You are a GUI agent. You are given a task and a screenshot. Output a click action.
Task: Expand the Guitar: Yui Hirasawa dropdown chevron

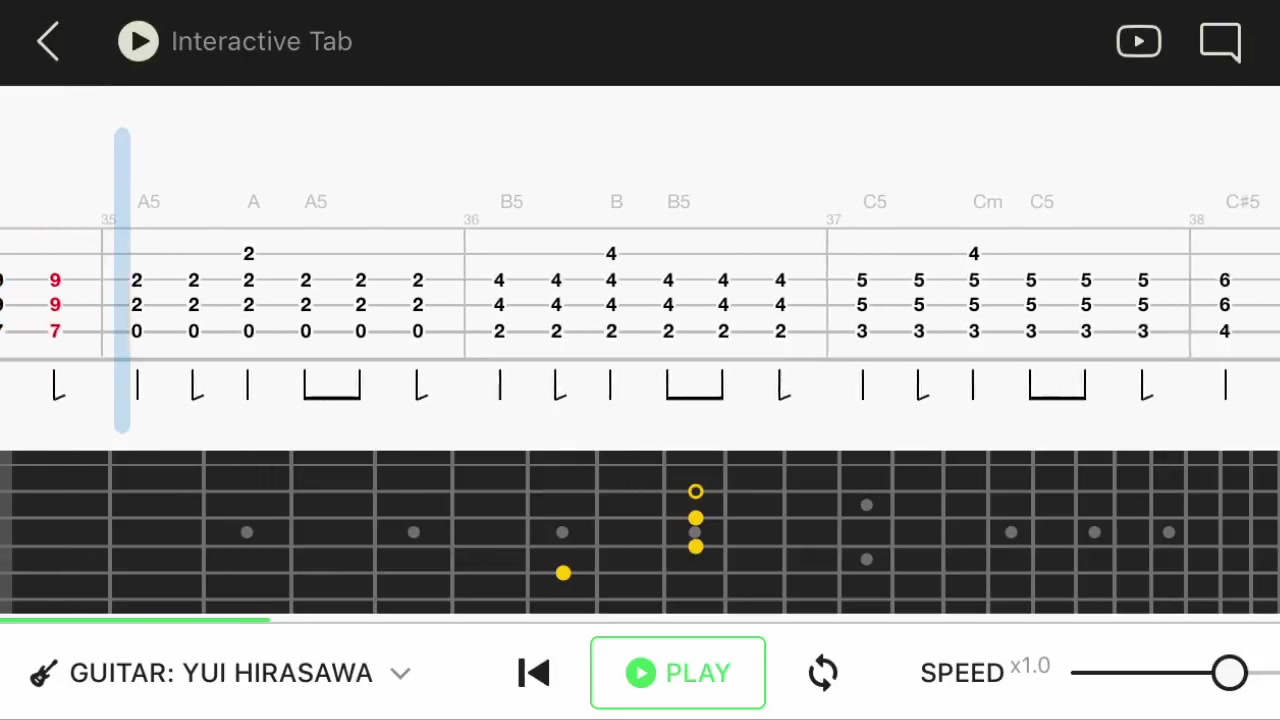tap(400, 673)
